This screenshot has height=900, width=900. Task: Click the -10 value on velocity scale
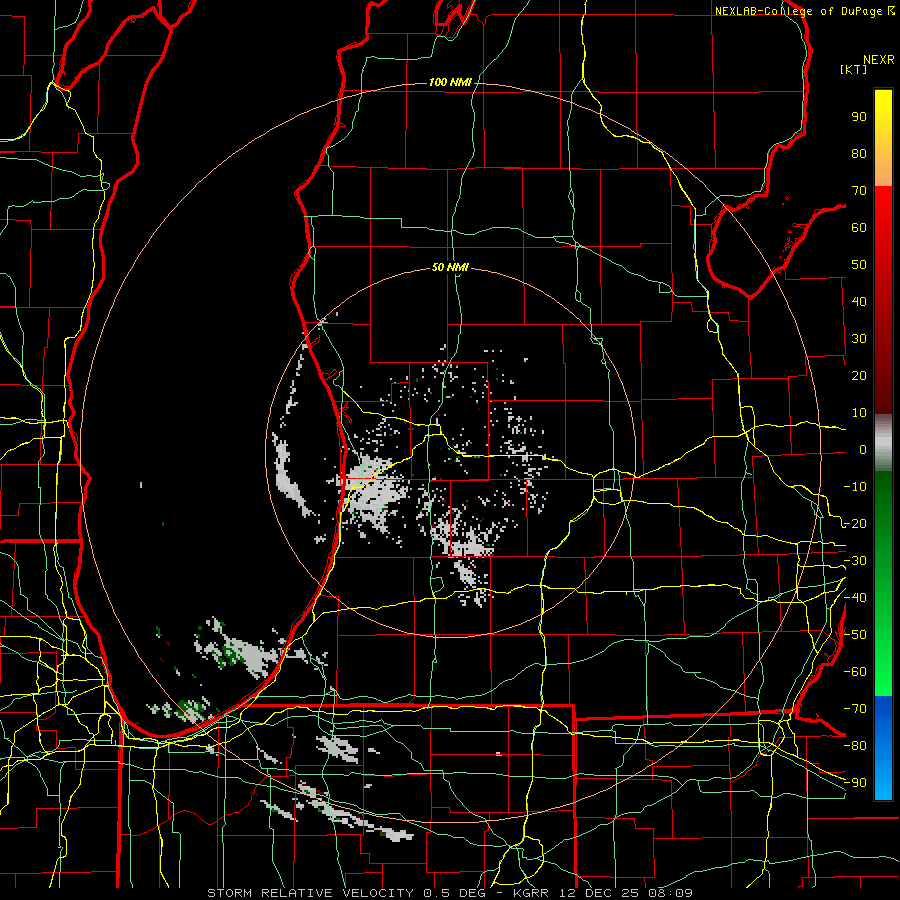(855, 487)
